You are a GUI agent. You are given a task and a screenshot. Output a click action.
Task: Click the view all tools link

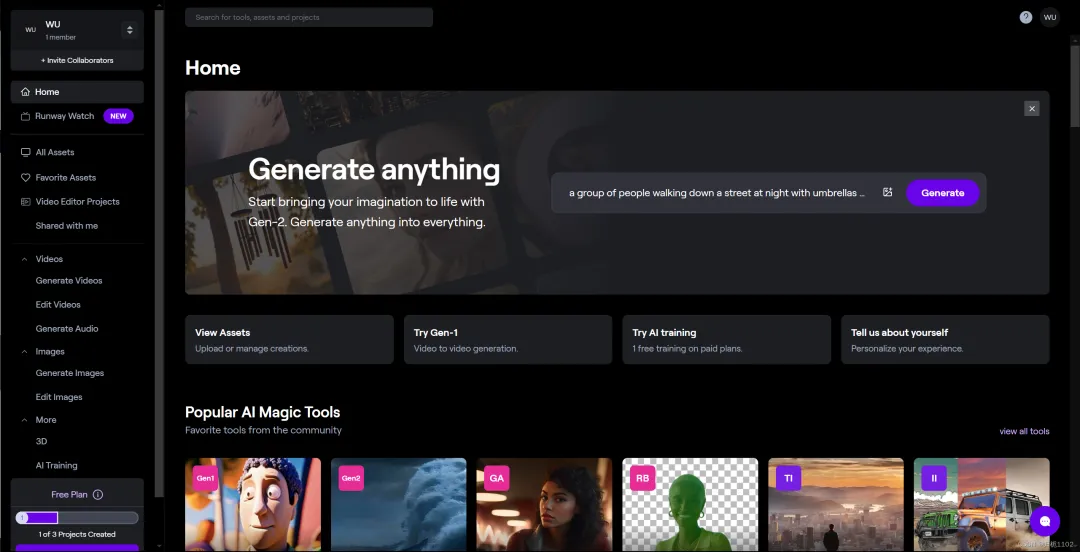click(x=1024, y=431)
